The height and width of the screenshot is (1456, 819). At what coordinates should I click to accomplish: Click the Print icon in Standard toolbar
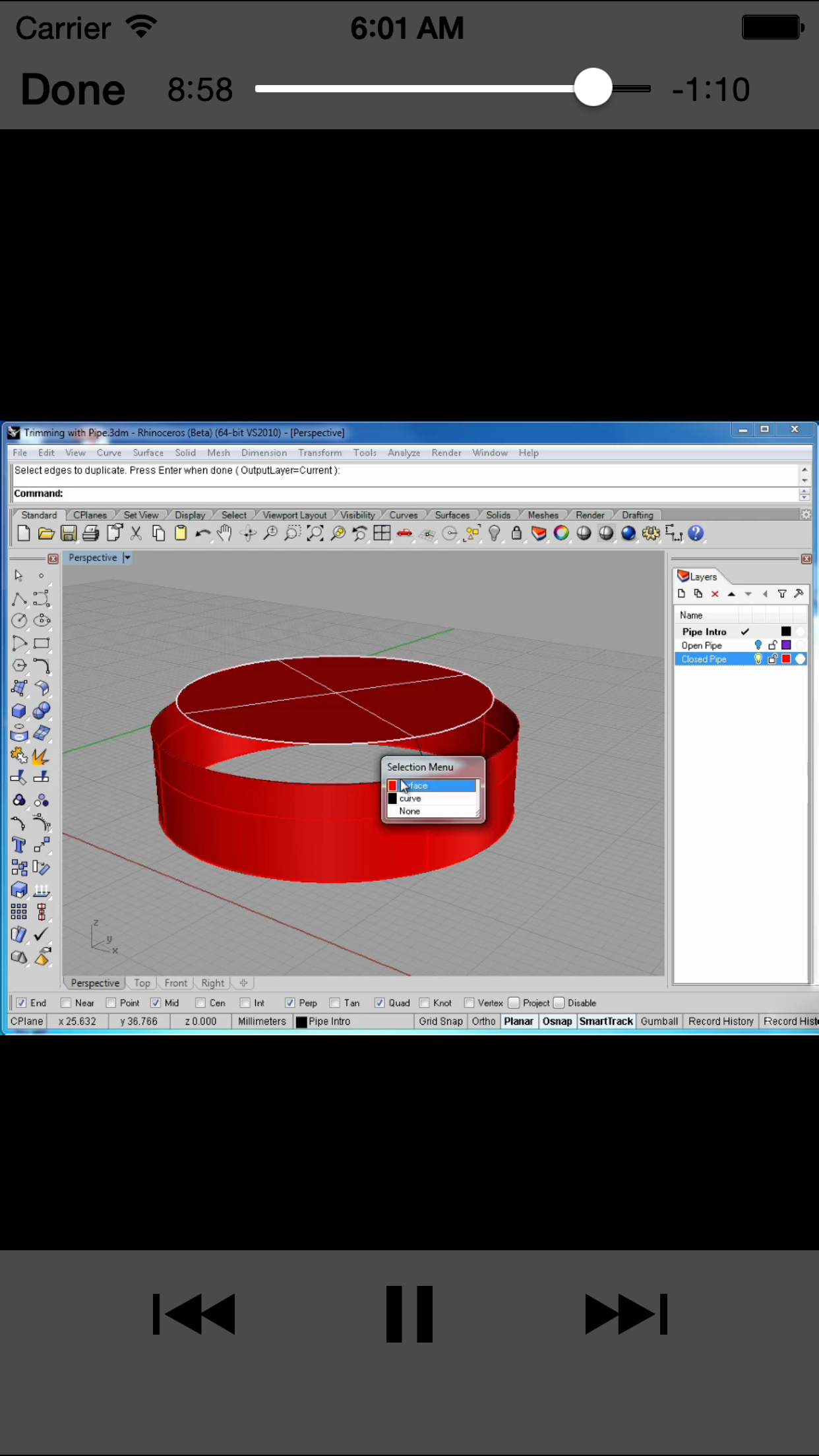click(91, 533)
